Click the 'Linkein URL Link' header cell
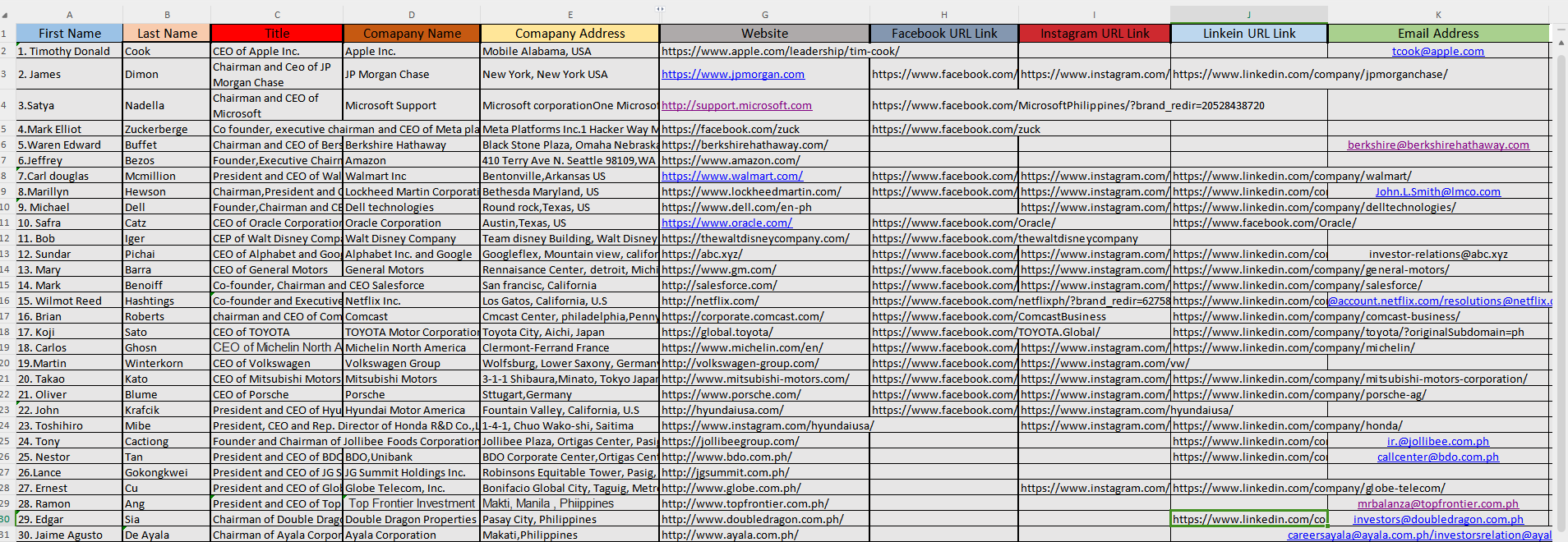 1249,34
